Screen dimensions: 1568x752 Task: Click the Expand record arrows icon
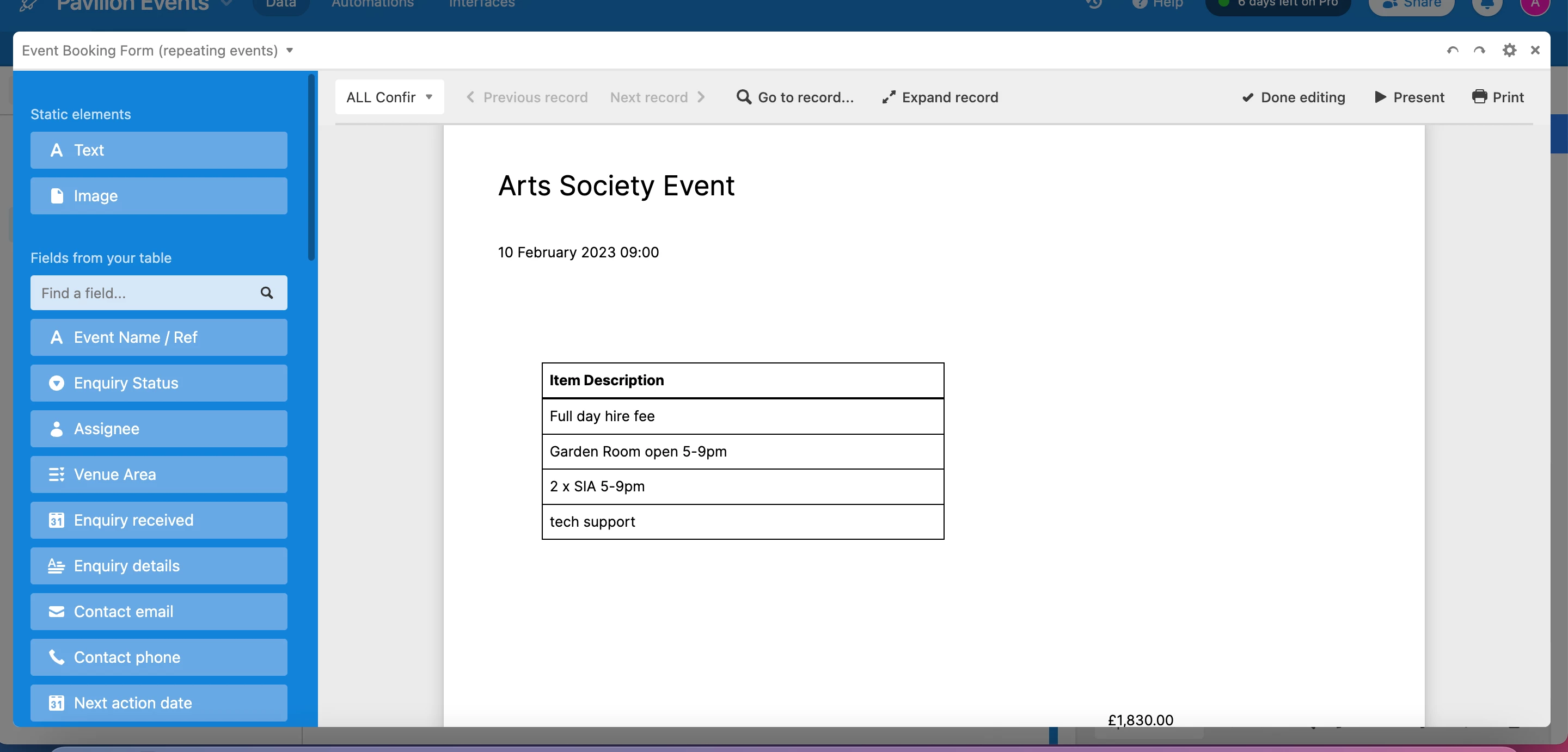click(x=889, y=97)
